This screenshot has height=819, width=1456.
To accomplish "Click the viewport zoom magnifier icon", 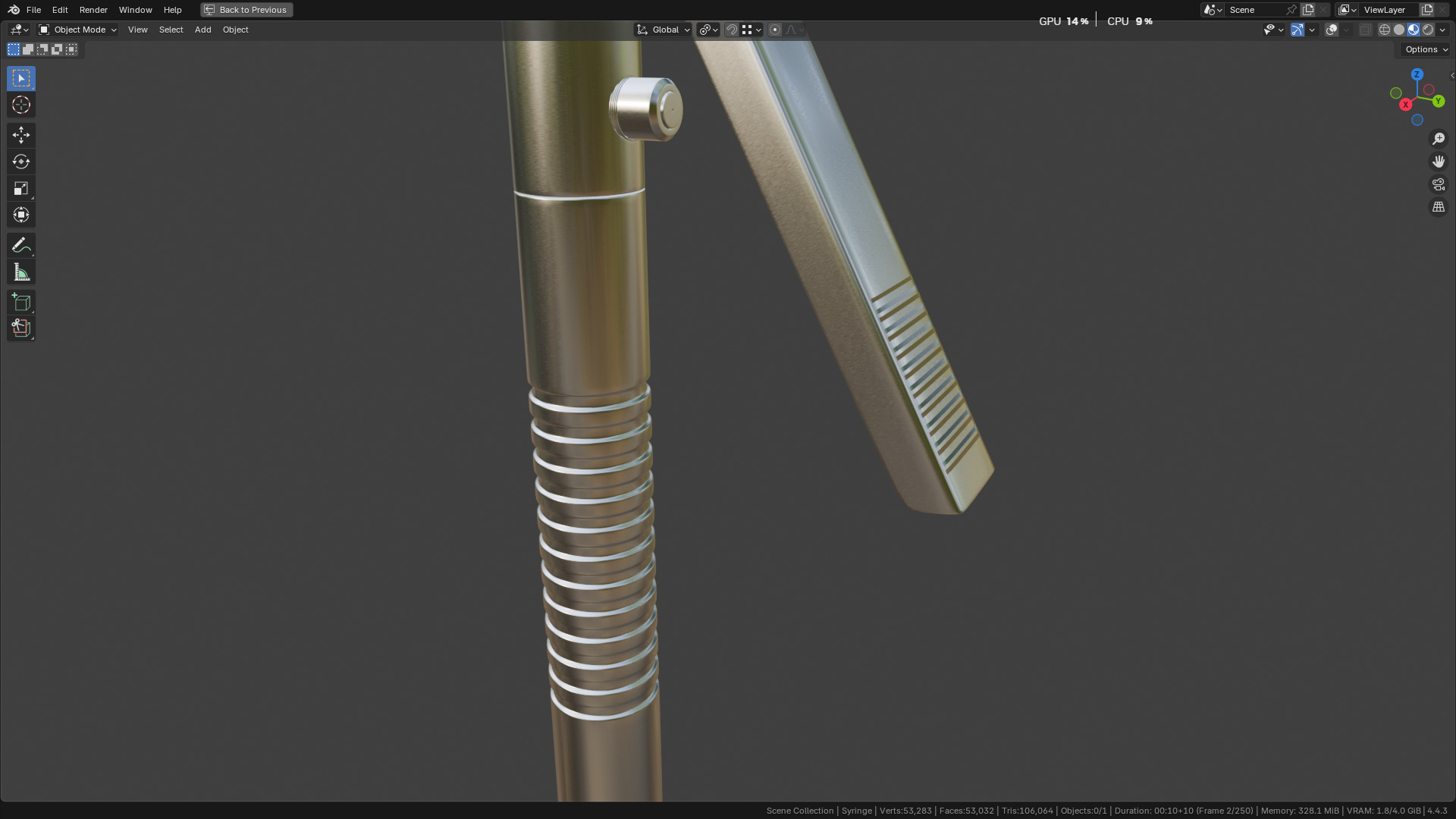I will [1438, 139].
